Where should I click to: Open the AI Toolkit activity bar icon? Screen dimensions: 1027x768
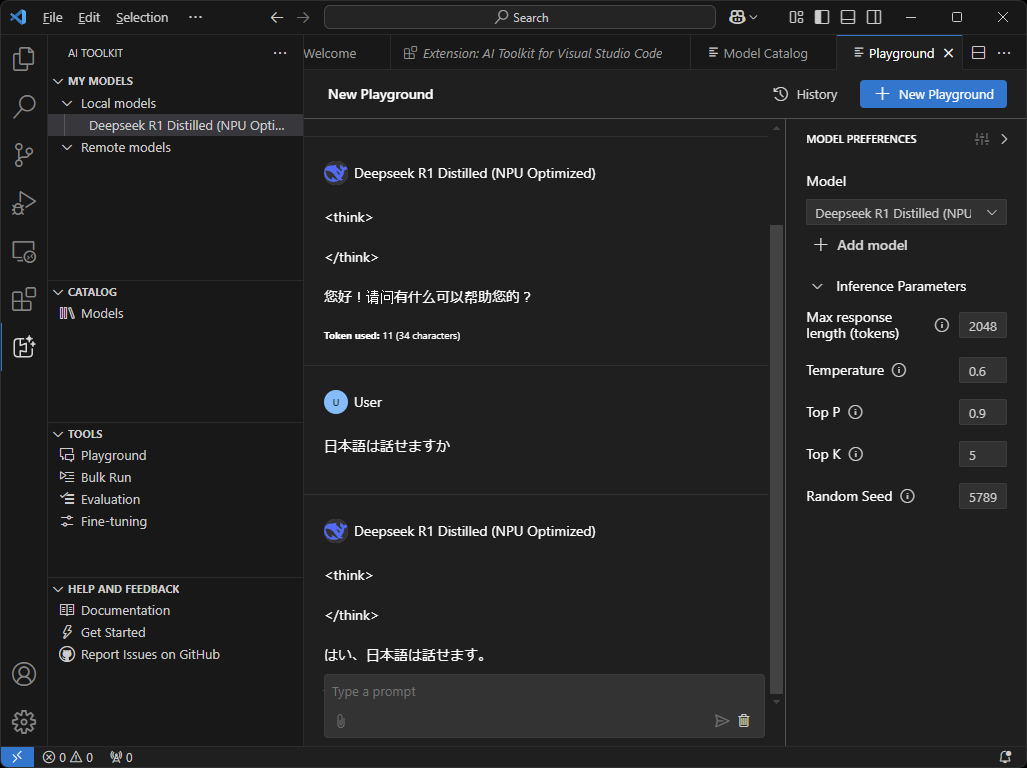pyautogui.click(x=24, y=346)
